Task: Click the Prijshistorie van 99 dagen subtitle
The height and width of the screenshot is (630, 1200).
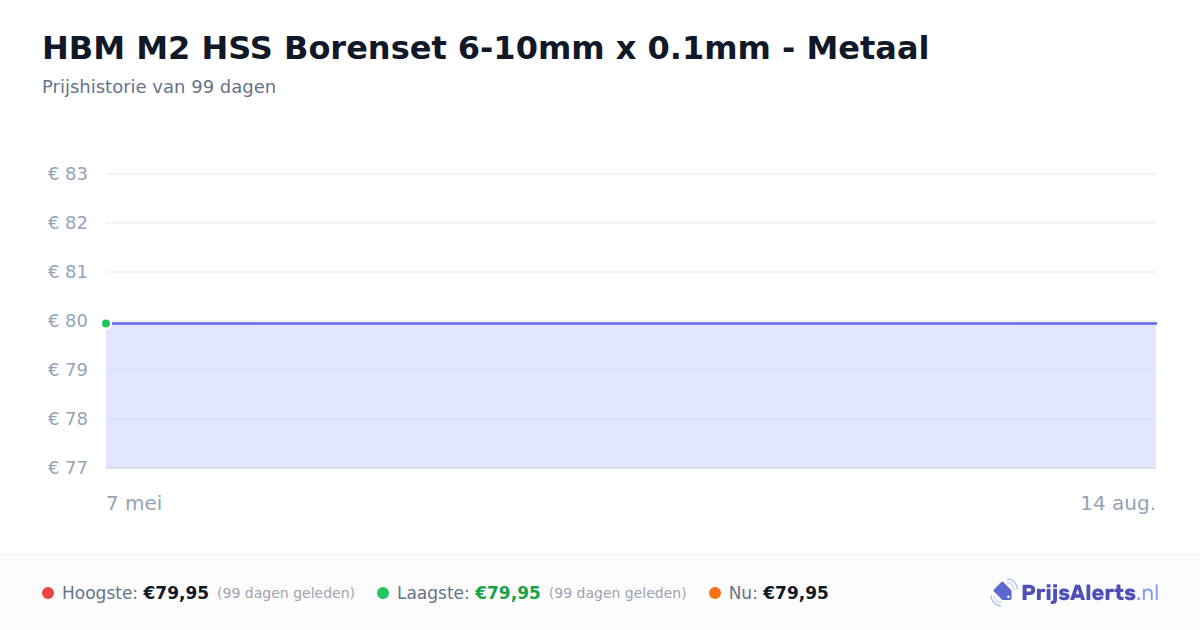Action: click(159, 87)
